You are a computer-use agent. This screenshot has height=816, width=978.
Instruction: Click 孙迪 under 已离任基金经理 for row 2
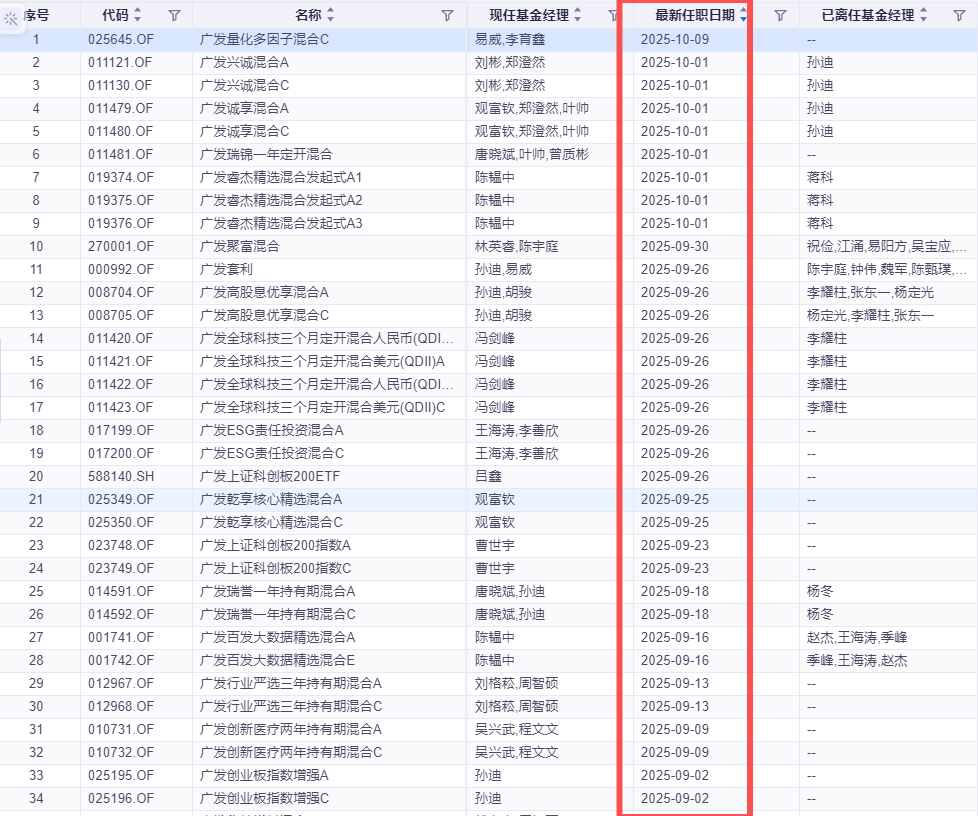(x=821, y=62)
